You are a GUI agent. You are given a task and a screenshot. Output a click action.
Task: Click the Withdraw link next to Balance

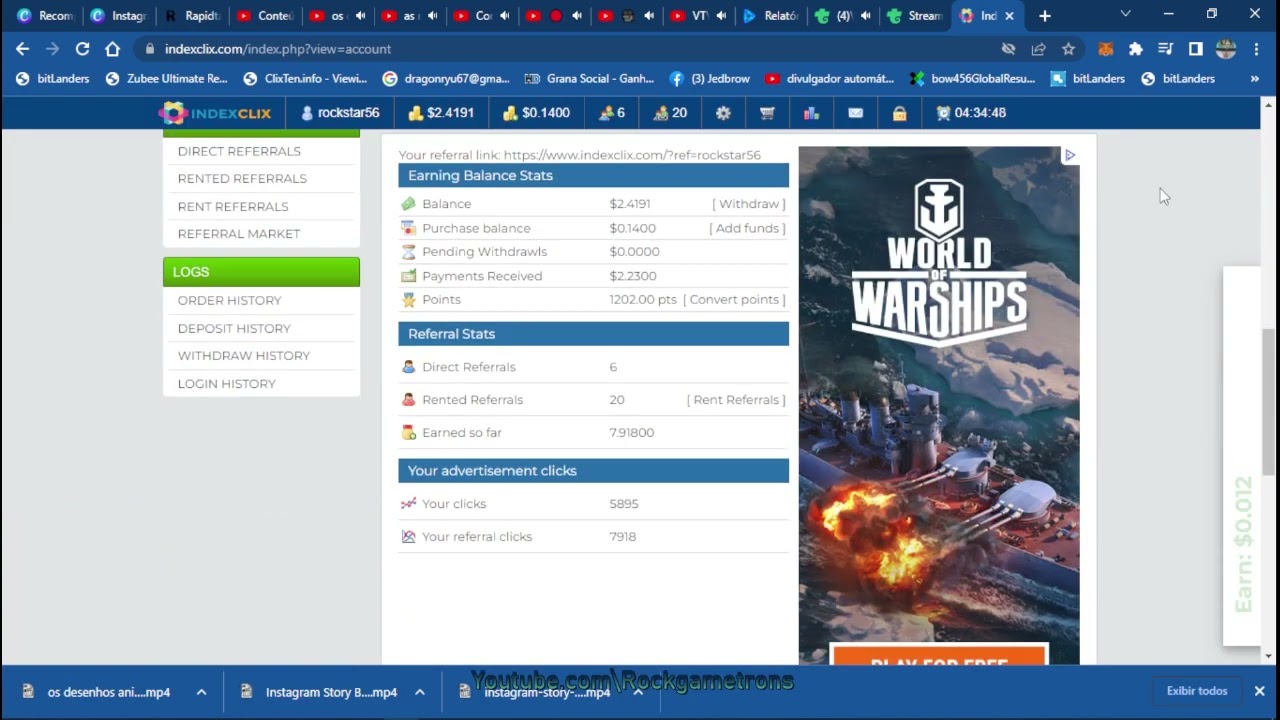tap(749, 203)
